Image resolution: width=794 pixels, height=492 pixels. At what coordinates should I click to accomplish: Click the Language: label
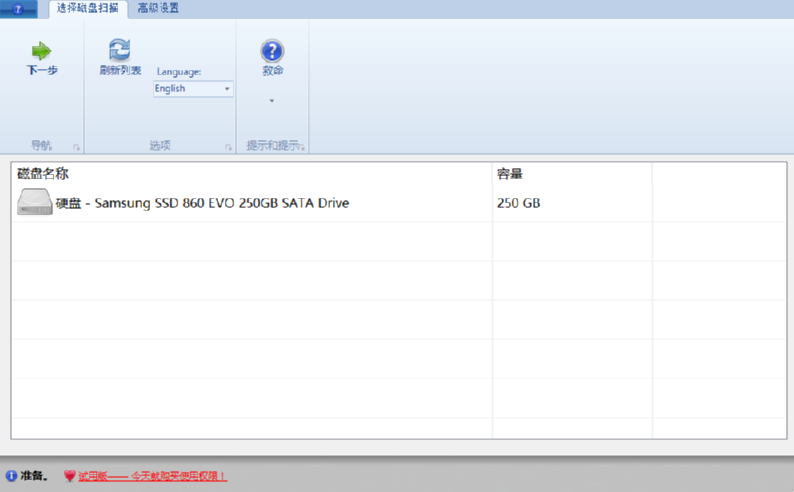[179, 72]
